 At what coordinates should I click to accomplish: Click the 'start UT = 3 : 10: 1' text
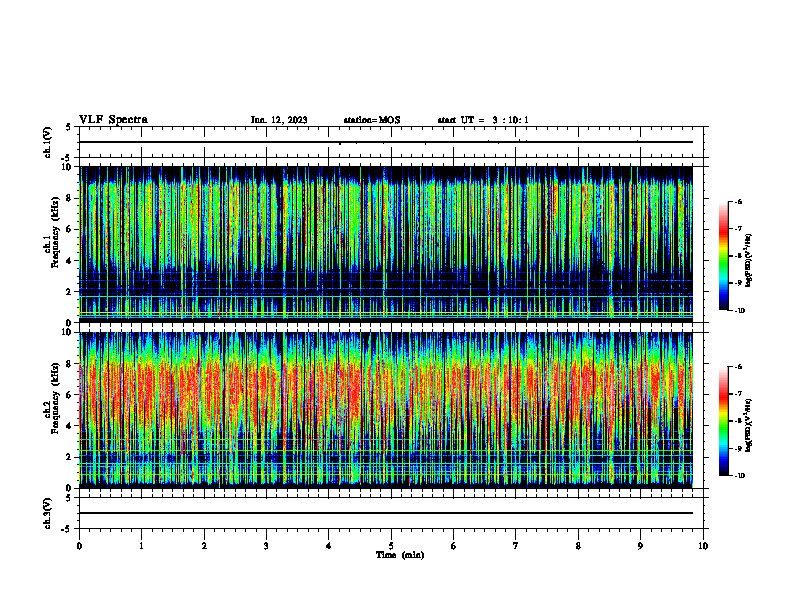[x=483, y=120]
